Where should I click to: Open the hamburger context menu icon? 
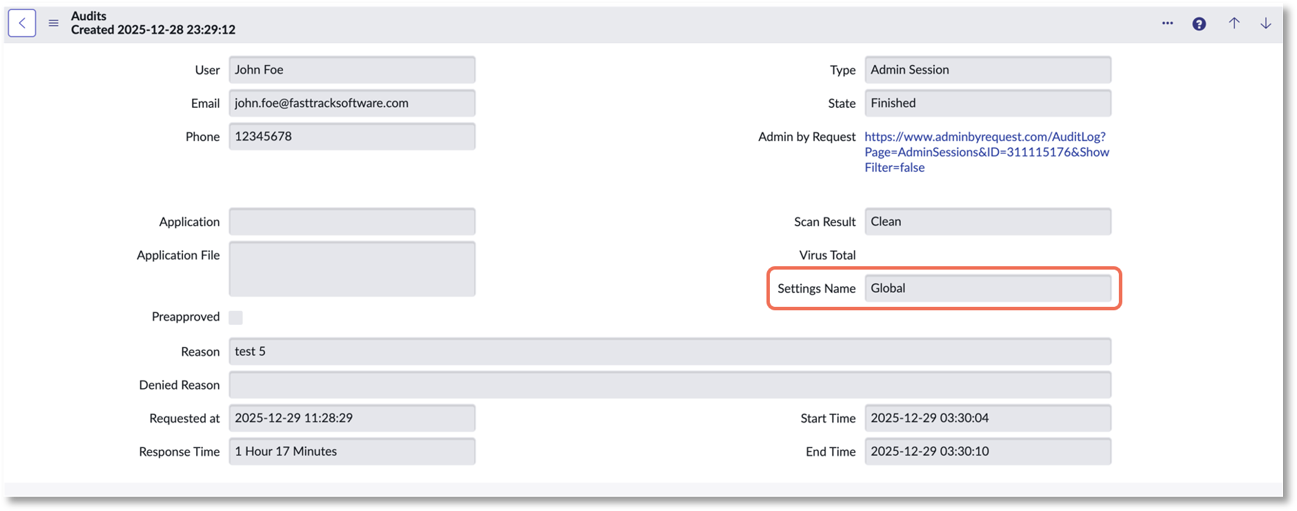[x=54, y=23]
